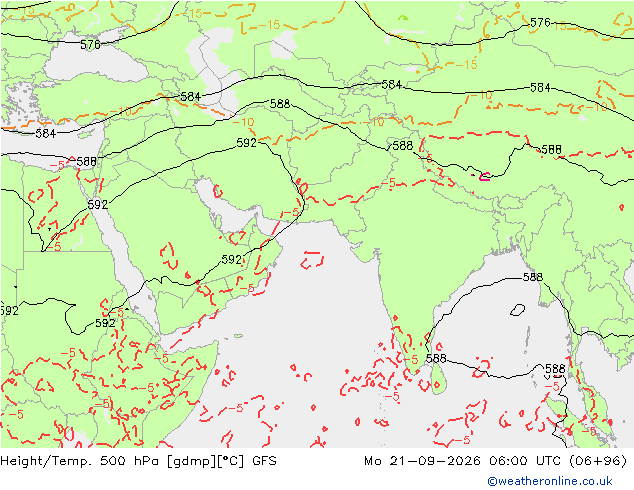This screenshot has width=634, height=490.
Task: Click the 588 label near Sri Lanka
Action: tap(436, 358)
